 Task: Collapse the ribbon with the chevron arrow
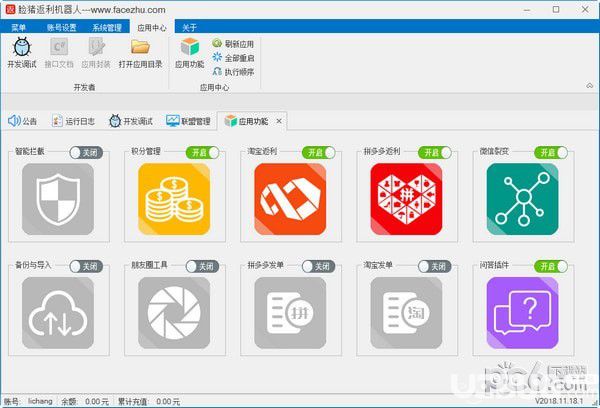point(590,86)
